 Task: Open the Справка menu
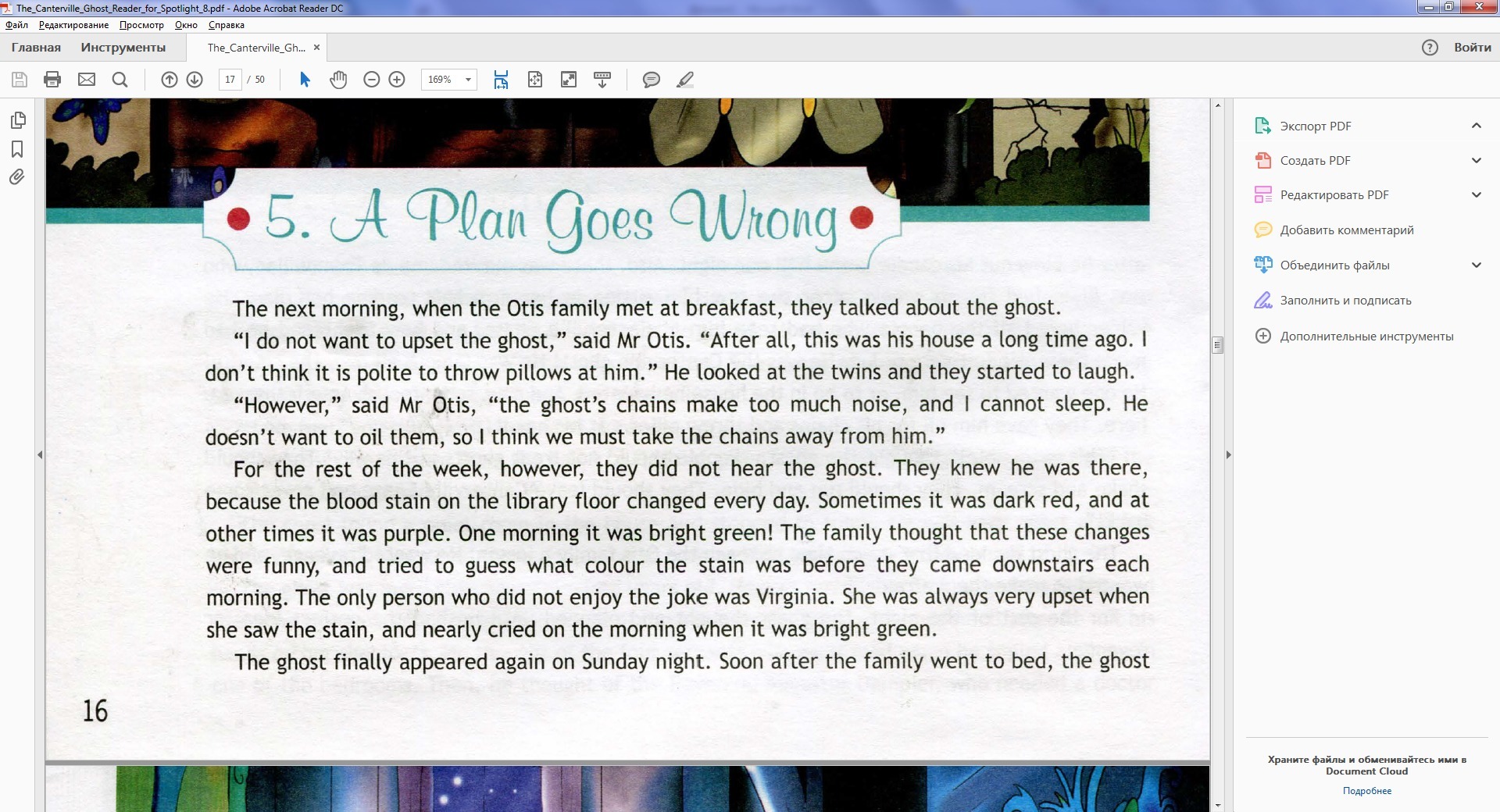(x=227, y=25)
